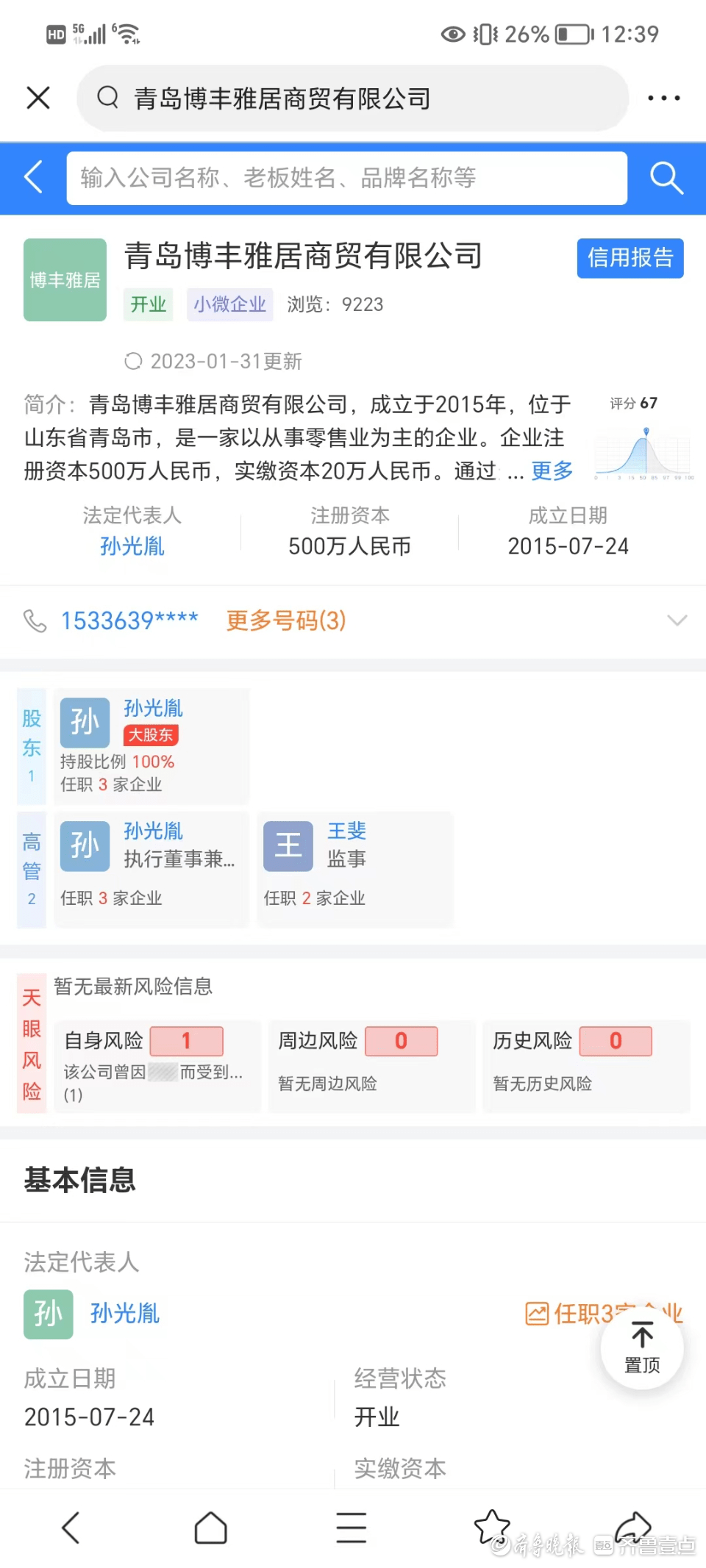Open 自身风险 count badge 1
The width and height of the screenshot is (706, 1568).
187,1041
